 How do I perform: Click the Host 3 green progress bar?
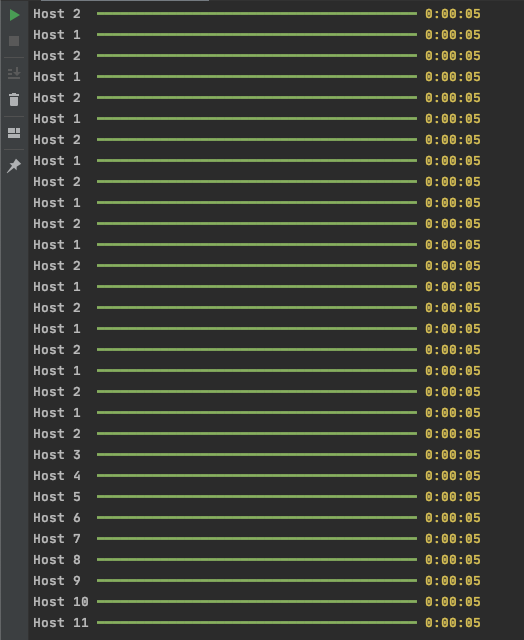coord(257,455)
